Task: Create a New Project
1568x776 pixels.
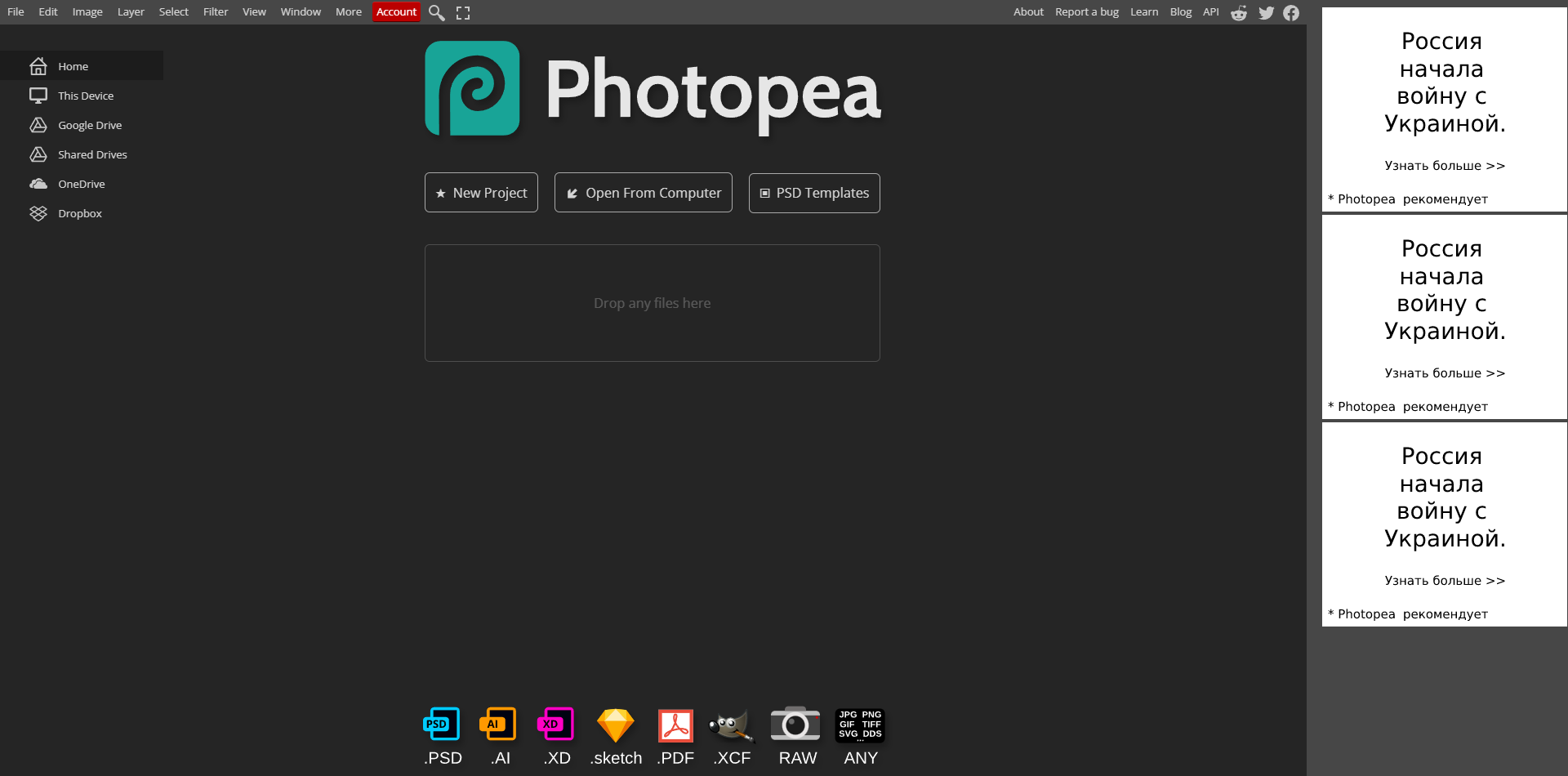Action: (481, 193)
